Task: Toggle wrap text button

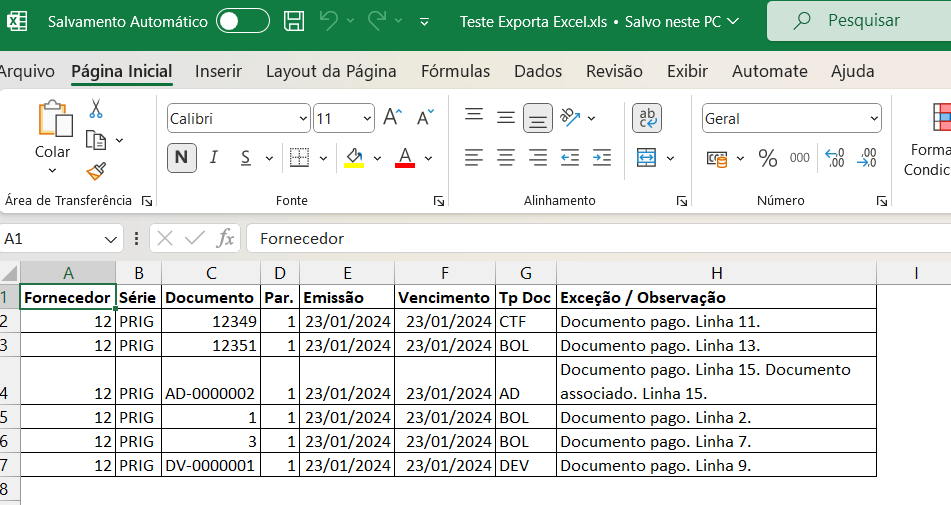Action: pos(647,118)
